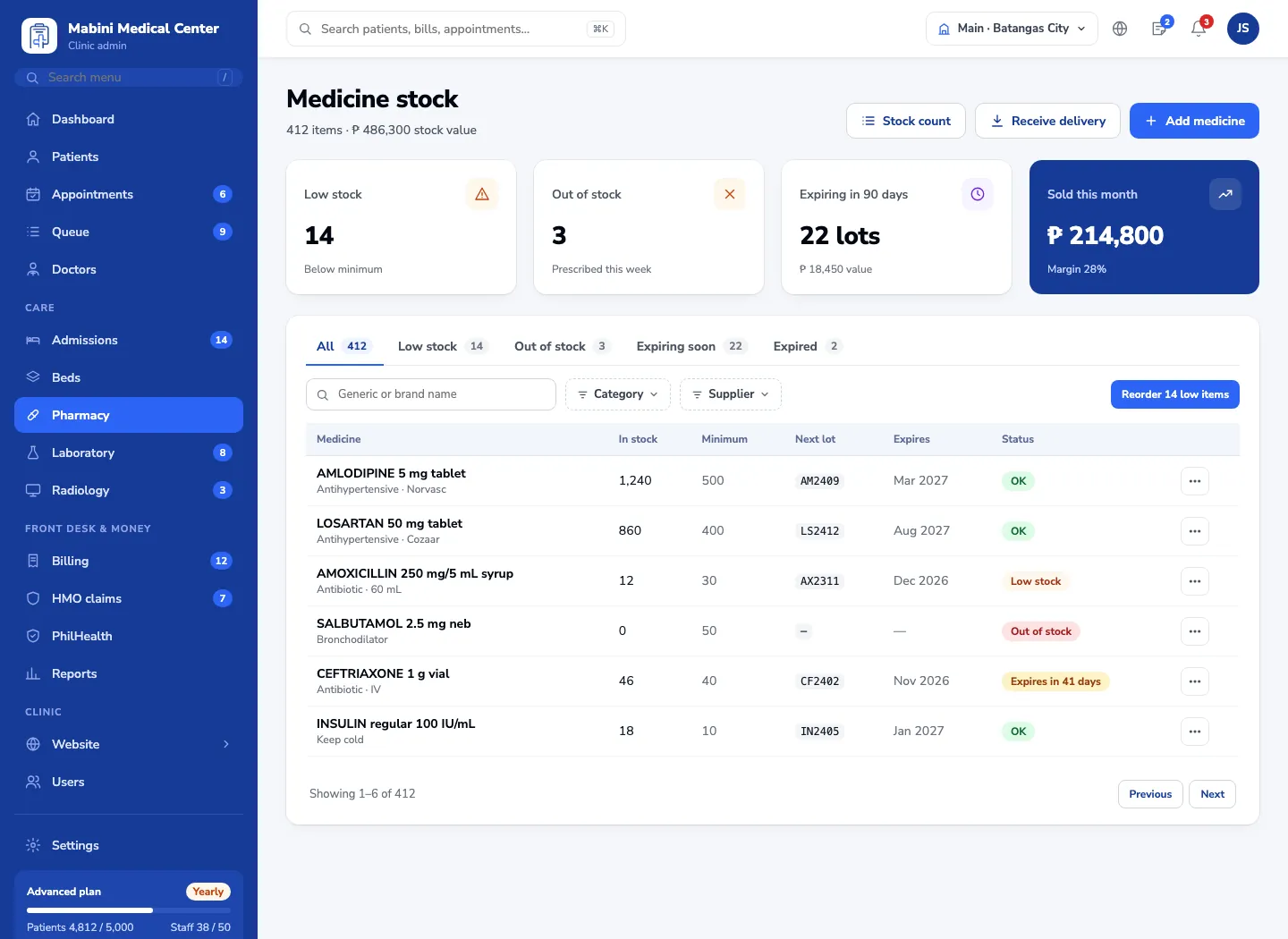Click the Receive delivery button
Viewport: 1288px width, 939px height.
tap(1047, 121)
